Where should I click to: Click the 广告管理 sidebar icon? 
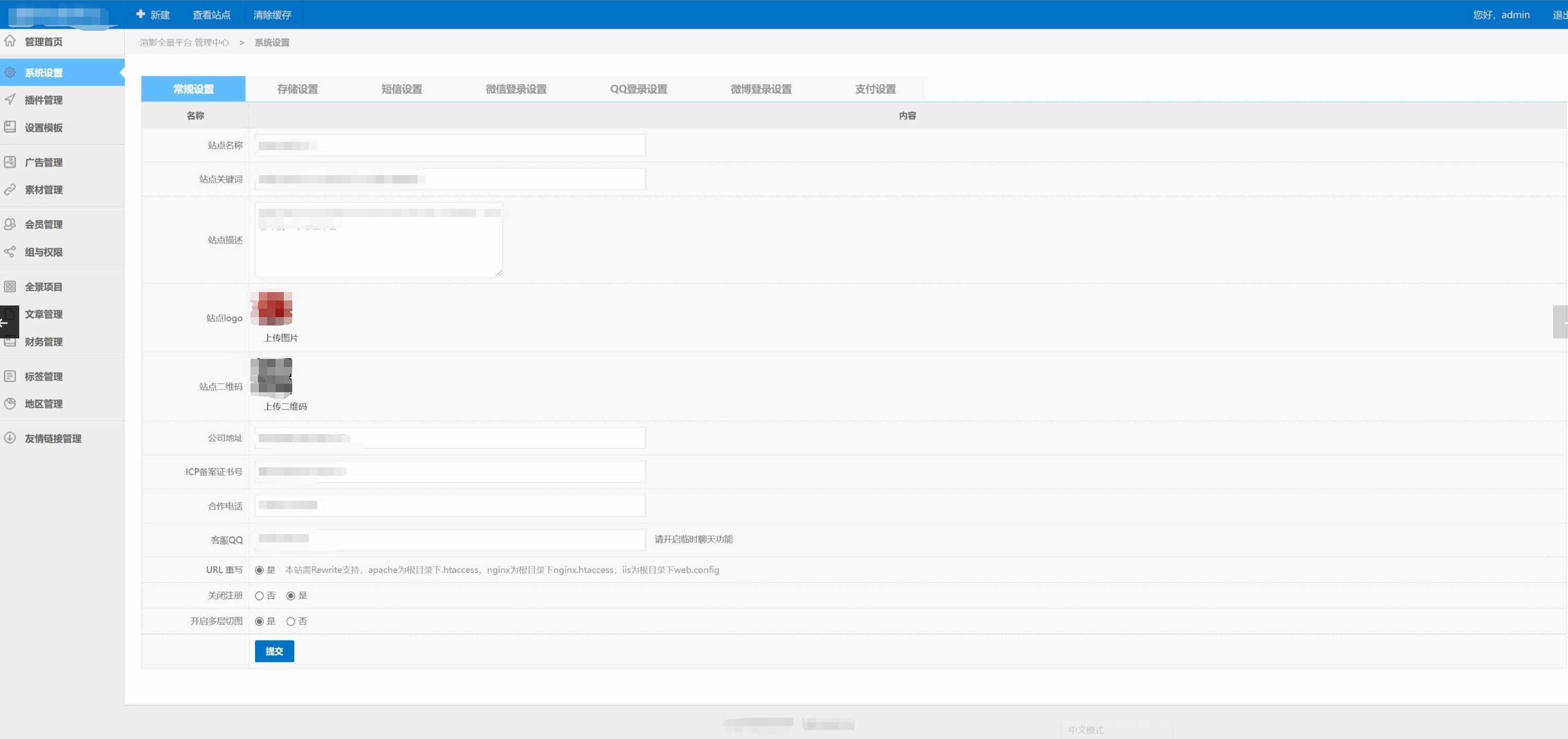click(x=10, y=162)
